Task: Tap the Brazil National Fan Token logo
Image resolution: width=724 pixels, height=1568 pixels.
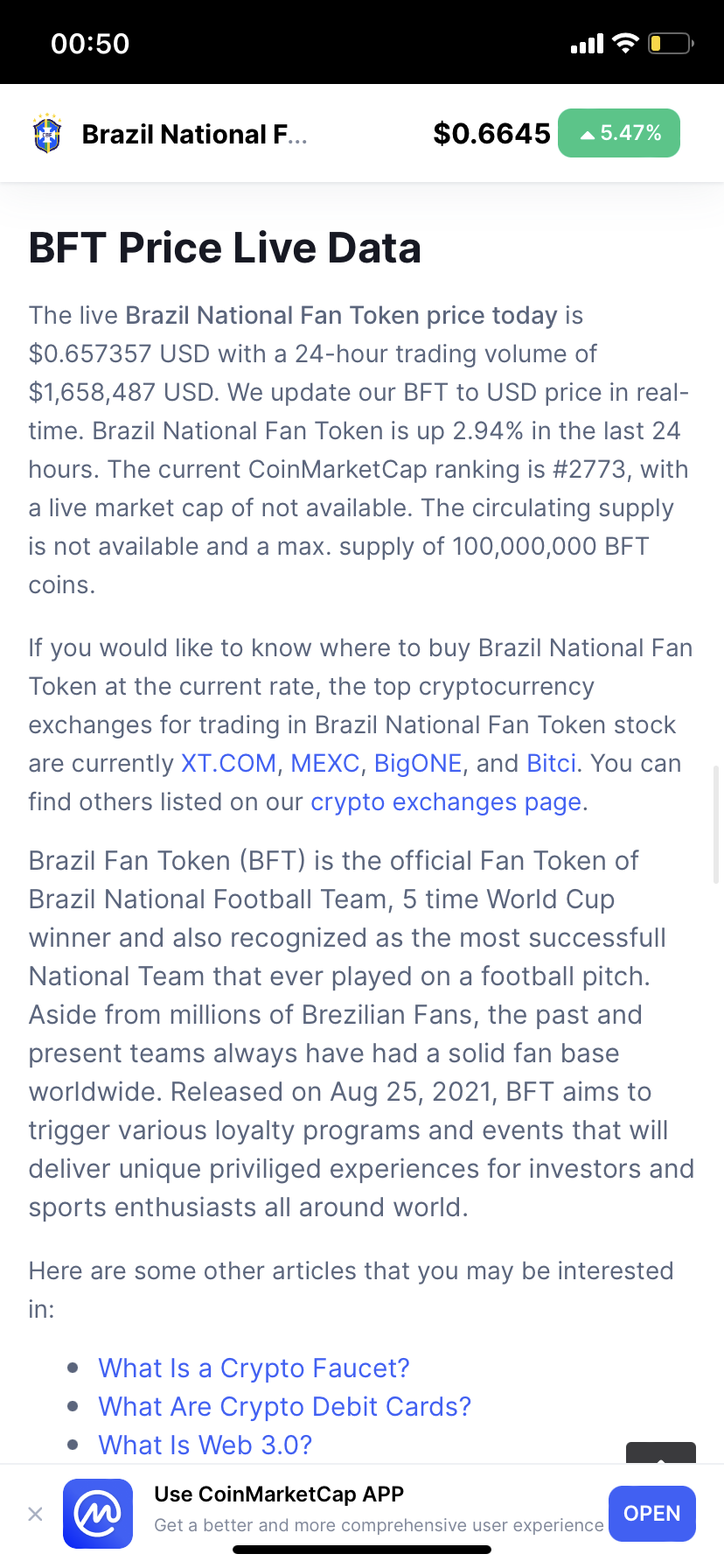Action: [47, 134]
